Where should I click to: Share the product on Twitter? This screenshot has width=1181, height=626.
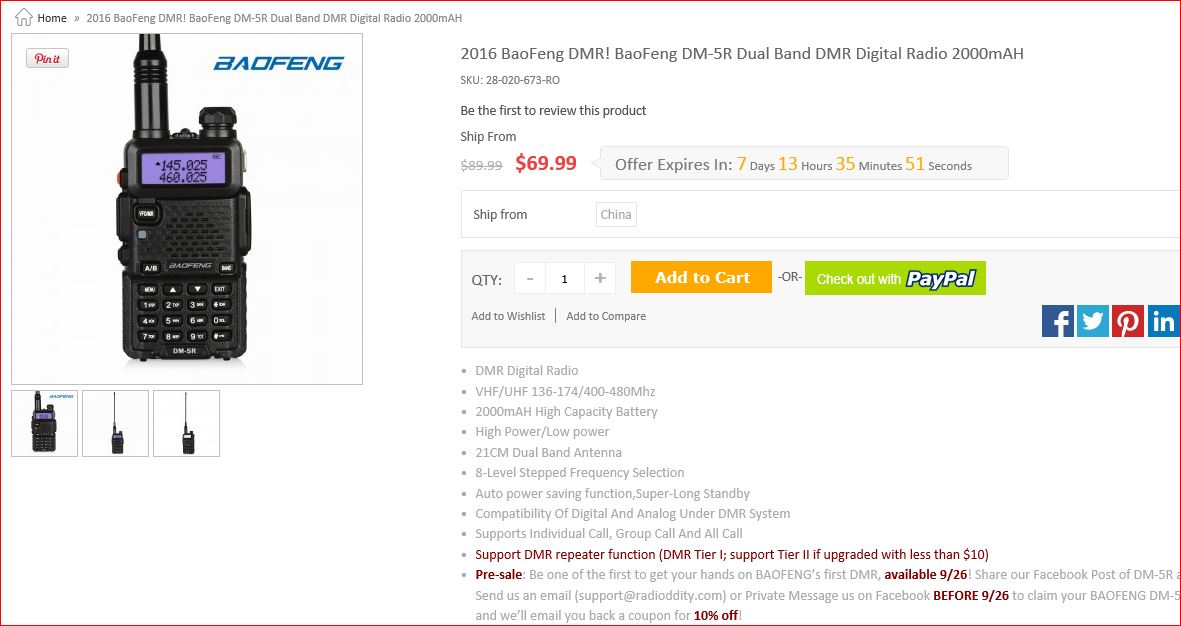tap(1092, 321)
